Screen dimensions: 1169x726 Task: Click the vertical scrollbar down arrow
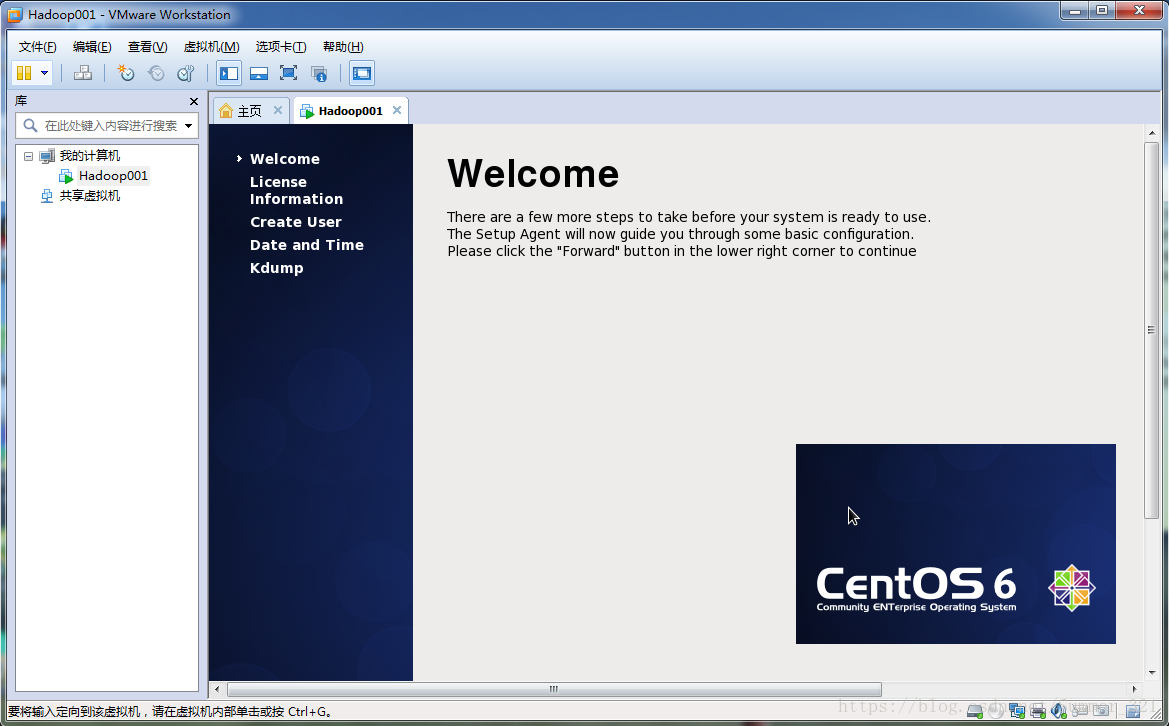pyautogui.click(x=1152, y=672)
